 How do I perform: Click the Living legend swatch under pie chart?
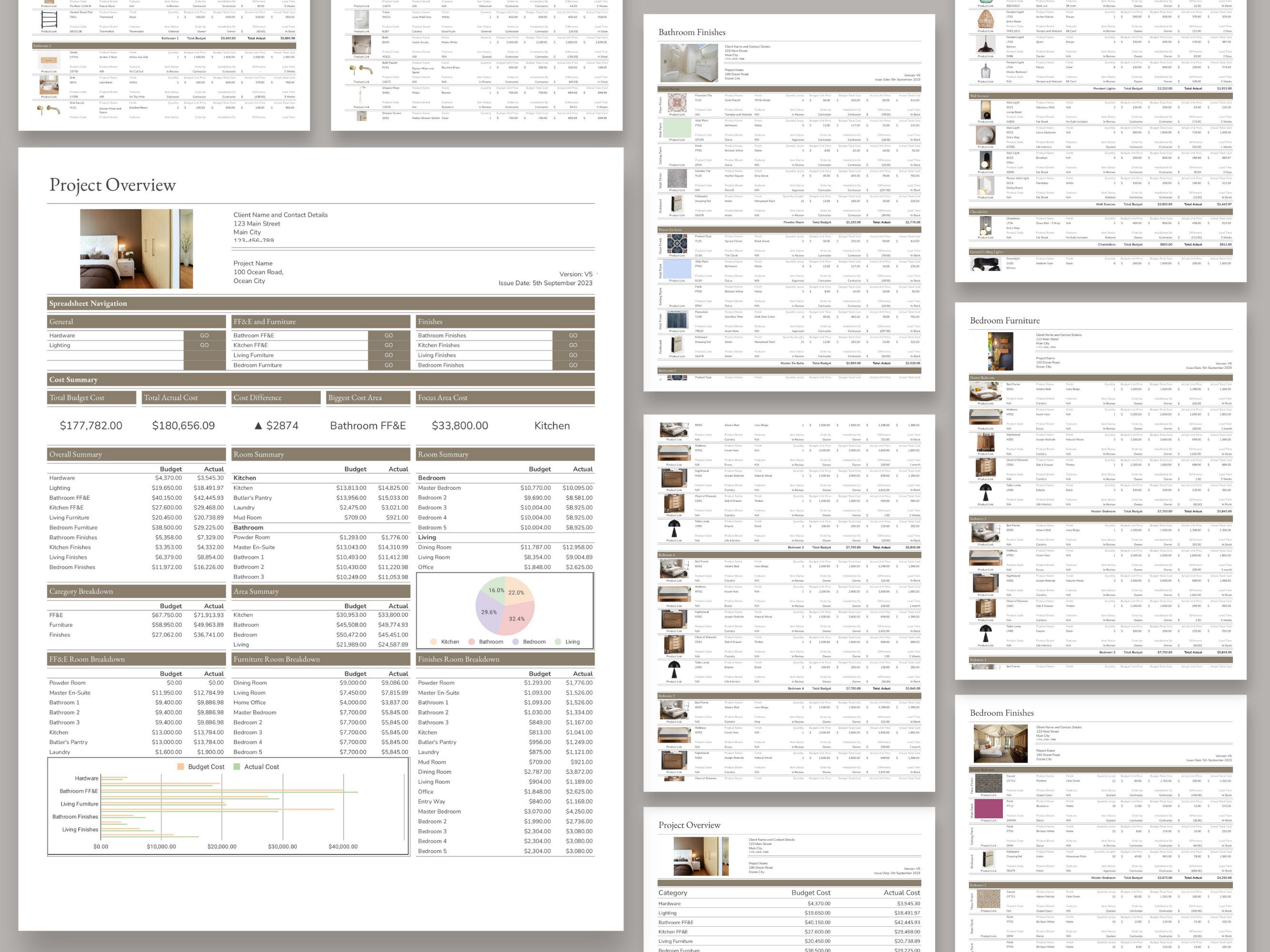558,642
